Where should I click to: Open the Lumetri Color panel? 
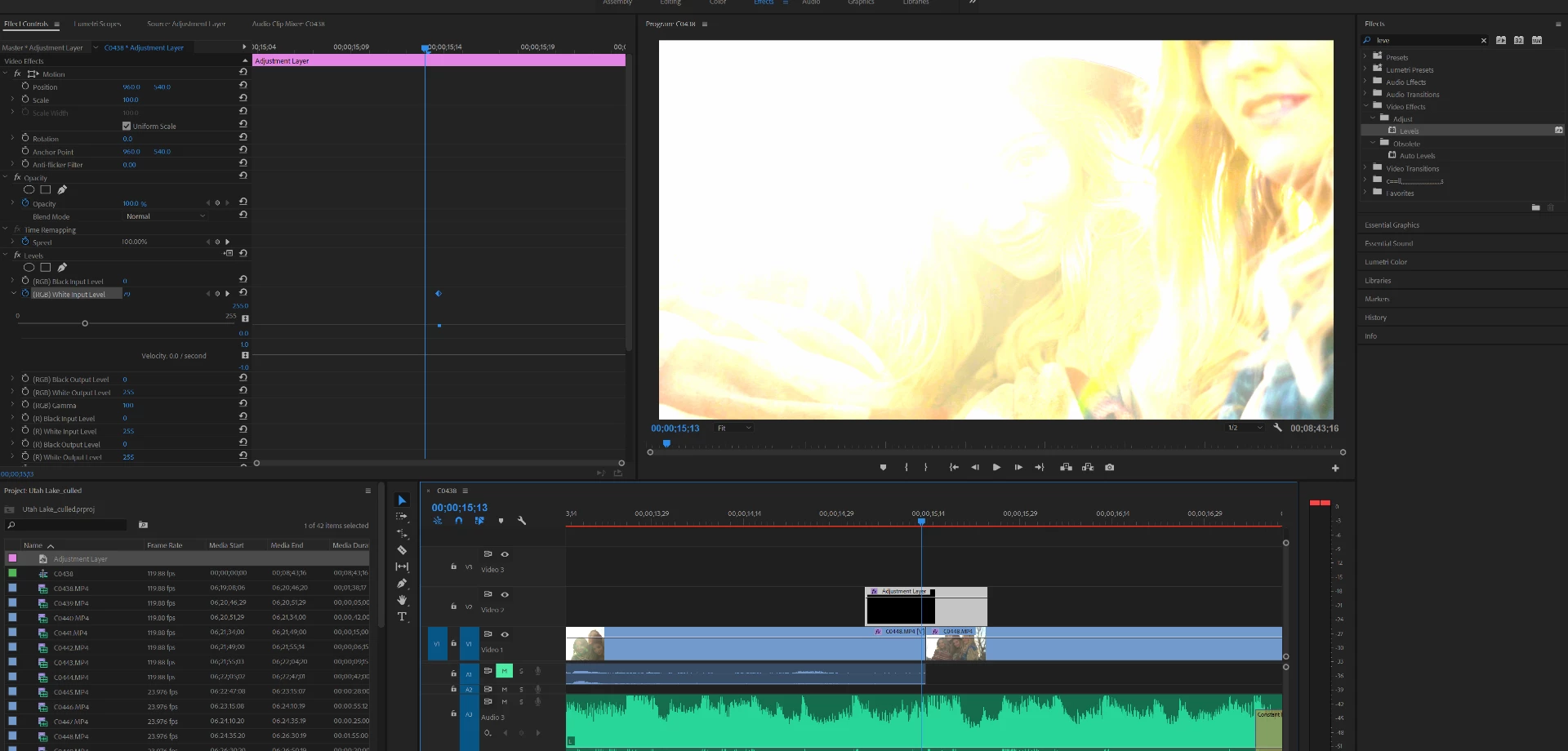tap(1386, 262)
